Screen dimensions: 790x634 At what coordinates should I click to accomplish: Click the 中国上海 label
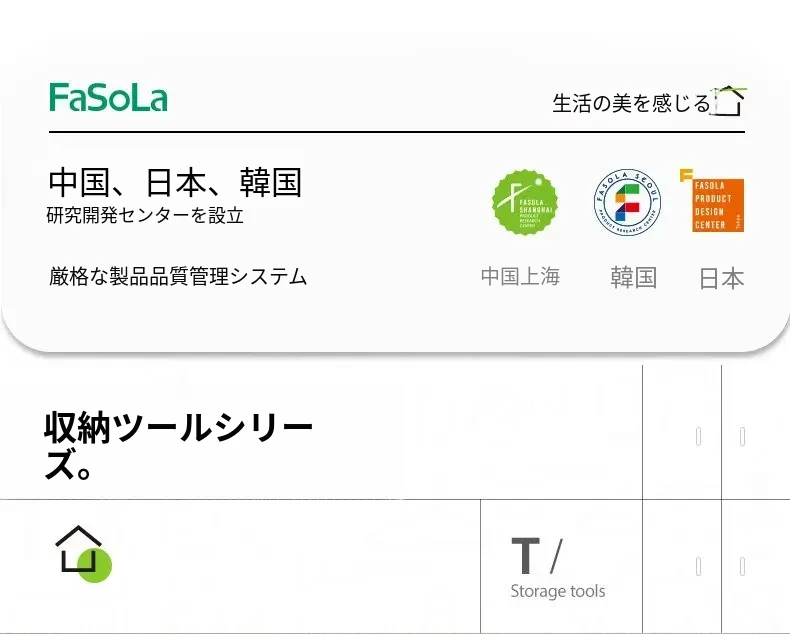[520, 277]
